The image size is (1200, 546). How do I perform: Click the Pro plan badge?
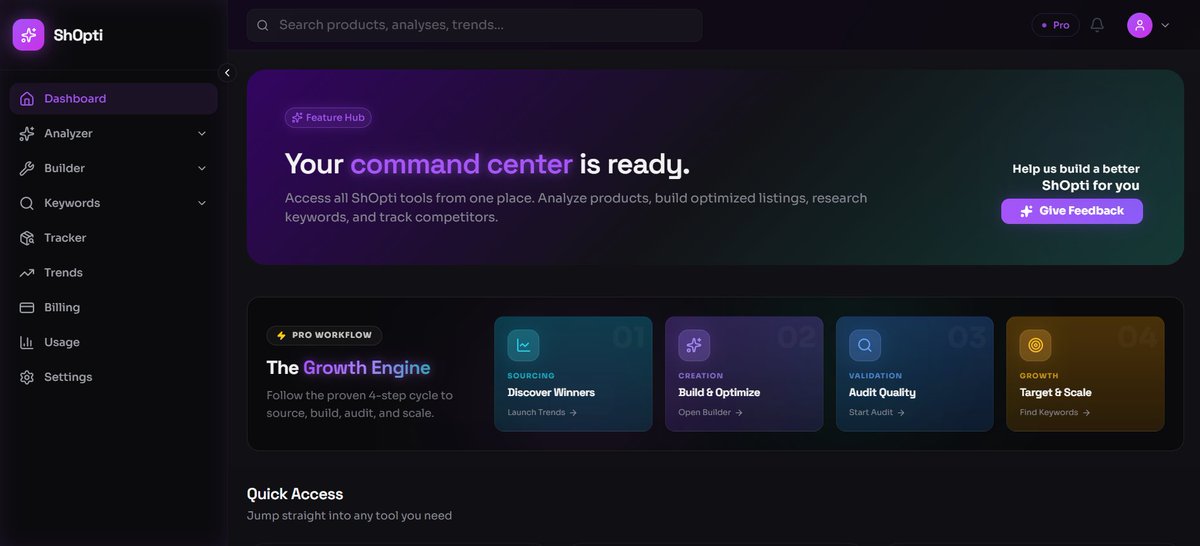click(x=1055, y=25)
